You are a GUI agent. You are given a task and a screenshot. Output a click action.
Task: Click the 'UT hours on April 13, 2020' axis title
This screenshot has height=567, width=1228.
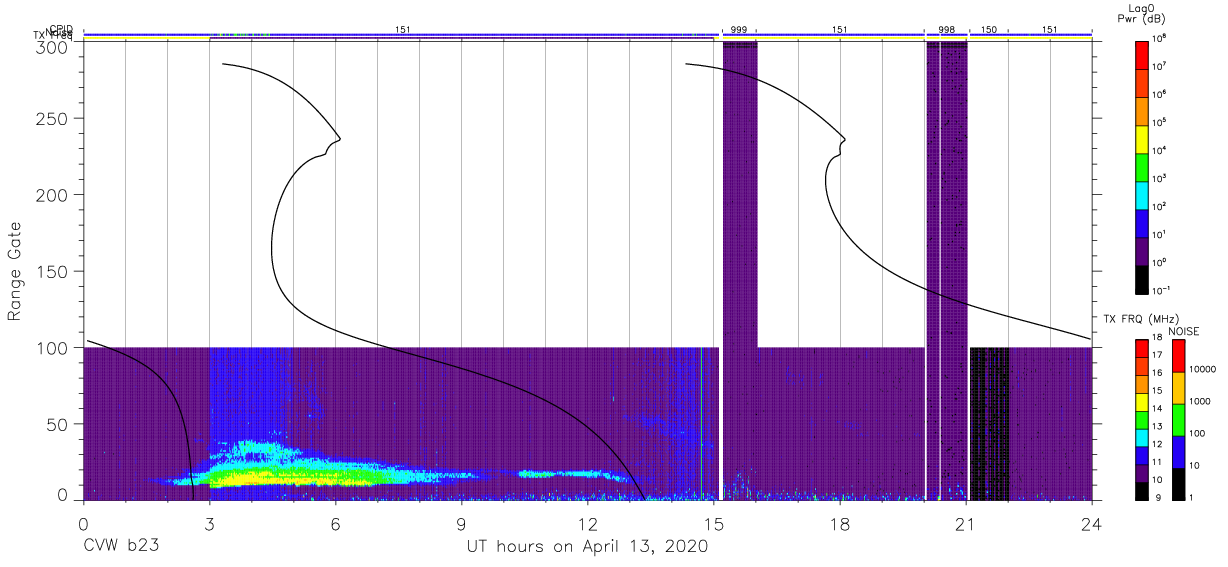(587, 547)
